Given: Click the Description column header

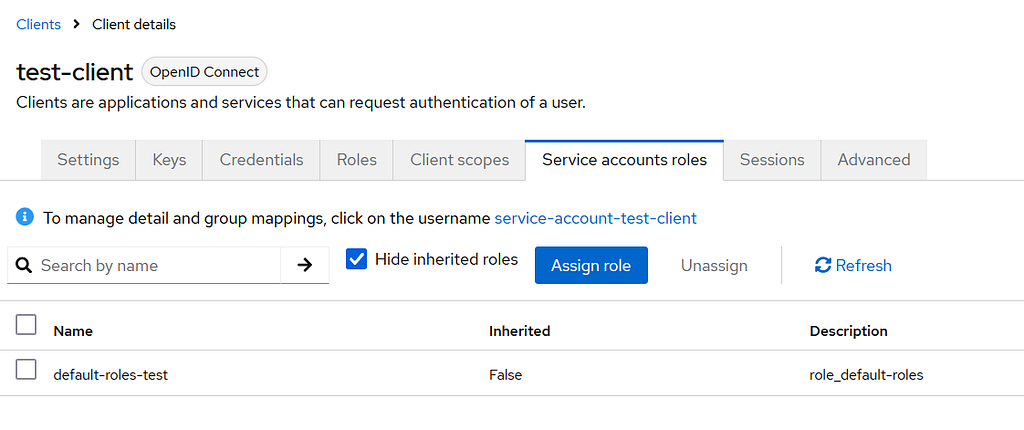Looking at the screenshot, I should (x=848, y=331).
